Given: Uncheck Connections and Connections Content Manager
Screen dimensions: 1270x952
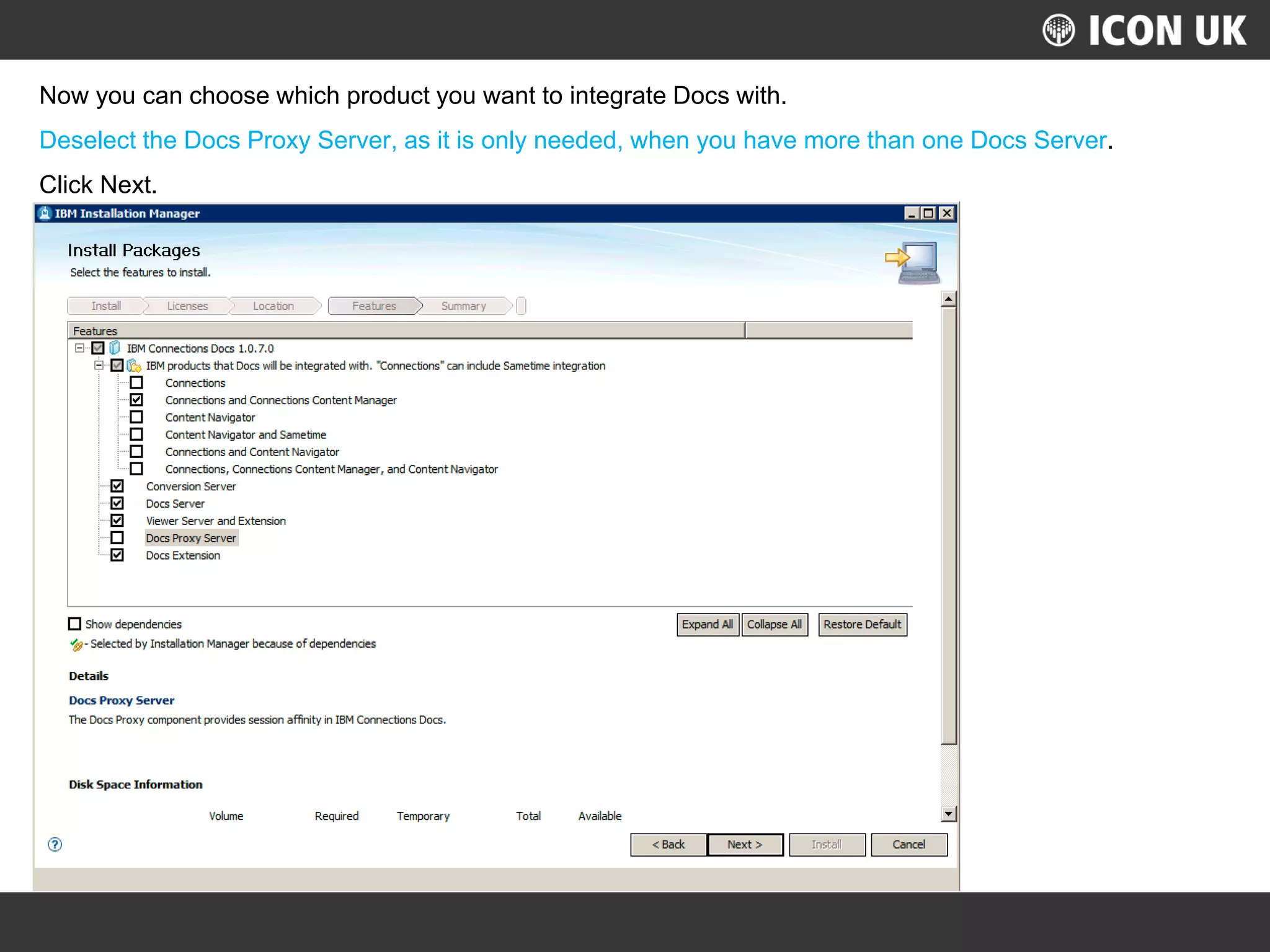Looking at the screenshot, I should click(136, 400).
